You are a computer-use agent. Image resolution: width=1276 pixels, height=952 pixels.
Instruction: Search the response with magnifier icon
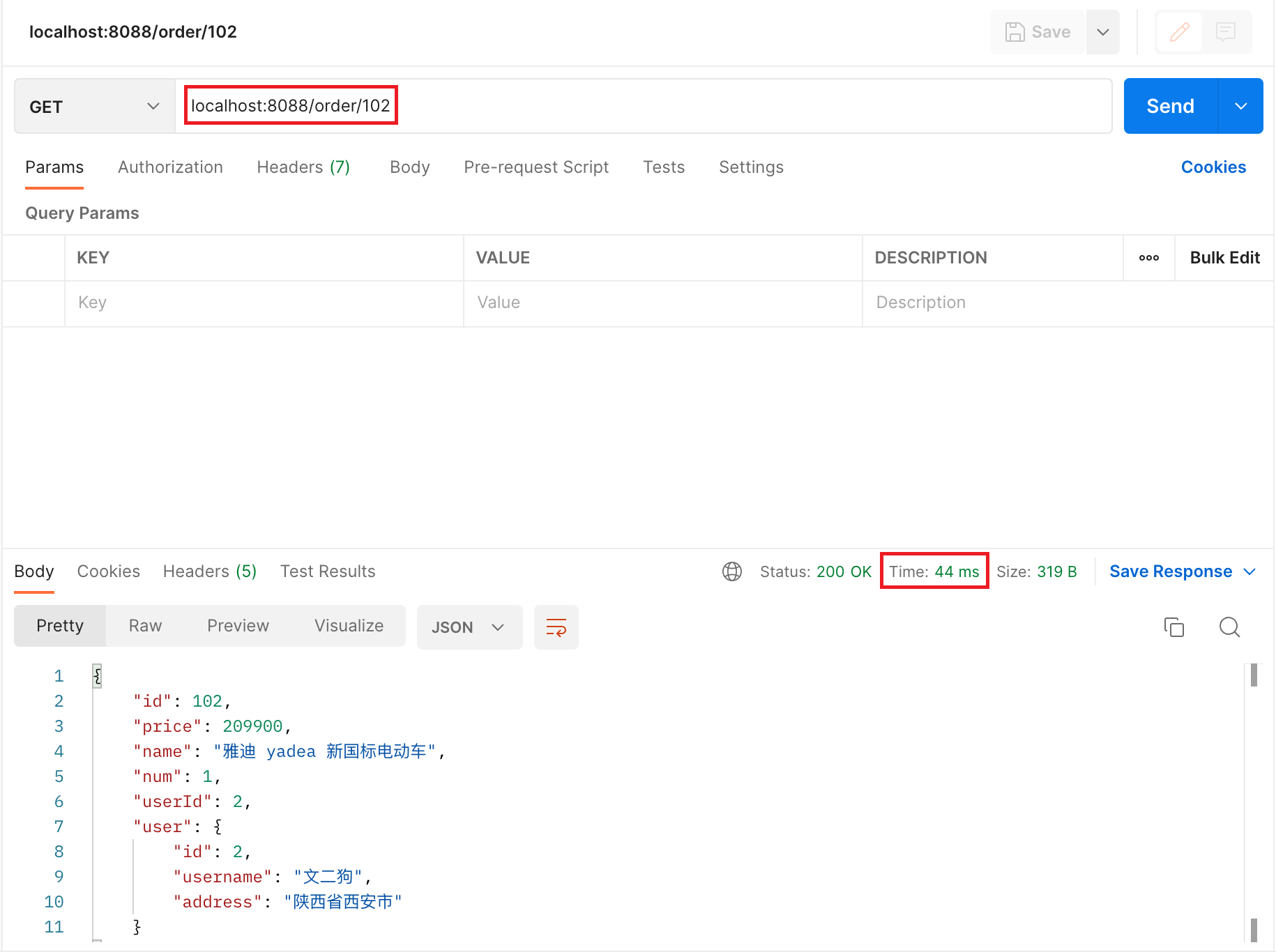click(x=1229, y=627)
